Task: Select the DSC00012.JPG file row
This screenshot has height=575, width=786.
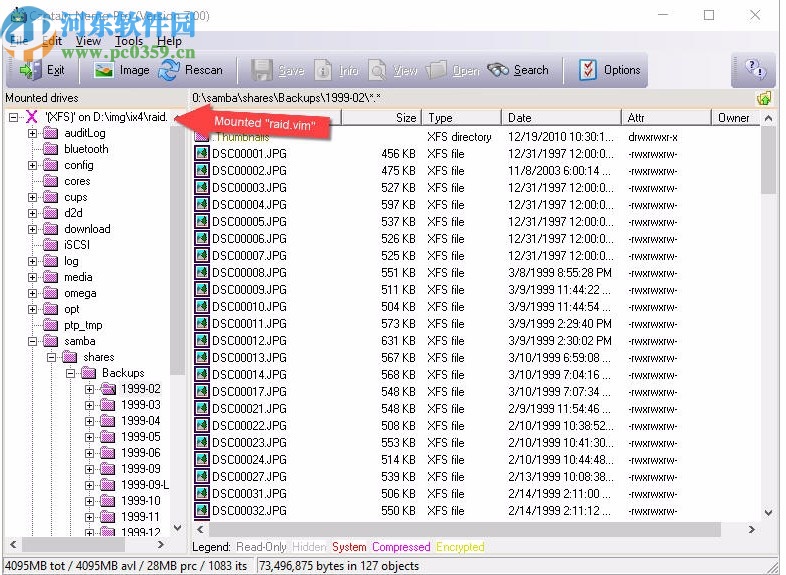Action: pos(249,340)
